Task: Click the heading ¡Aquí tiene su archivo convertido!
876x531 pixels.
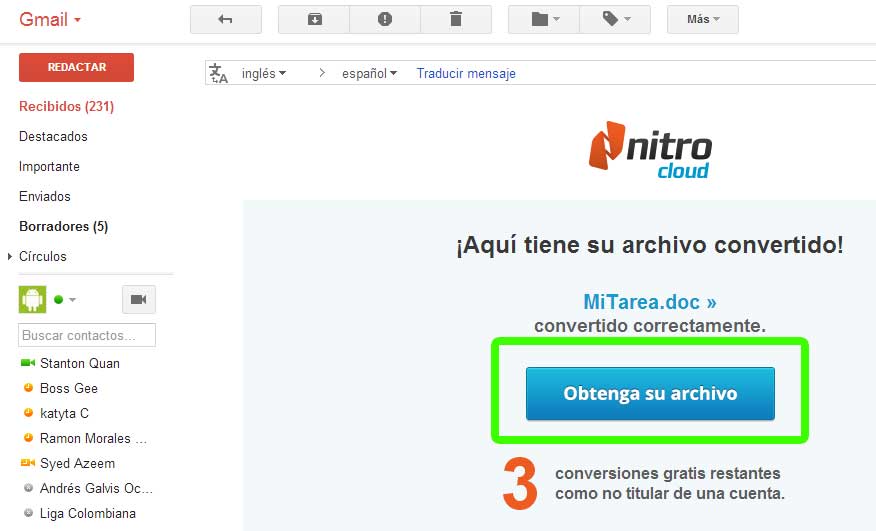Action: pos(650,245)
